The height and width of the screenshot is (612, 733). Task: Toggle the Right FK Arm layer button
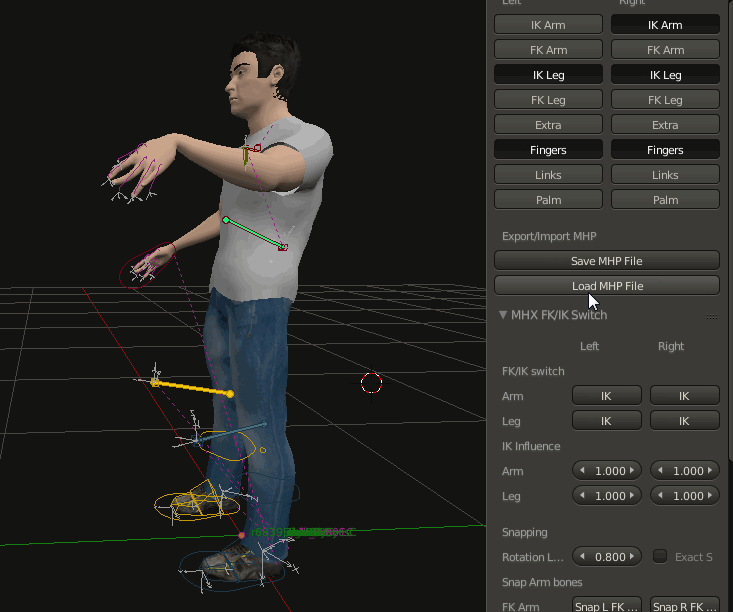(x=665, y=50)
